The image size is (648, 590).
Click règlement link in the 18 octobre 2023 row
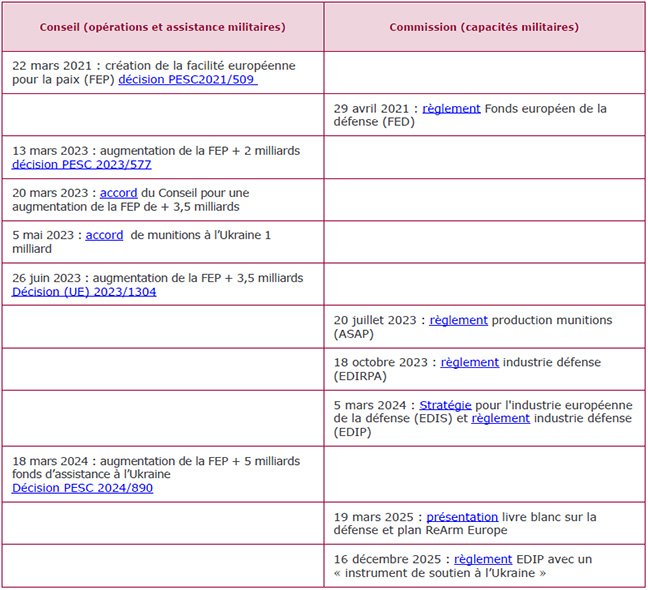[469, 362]
